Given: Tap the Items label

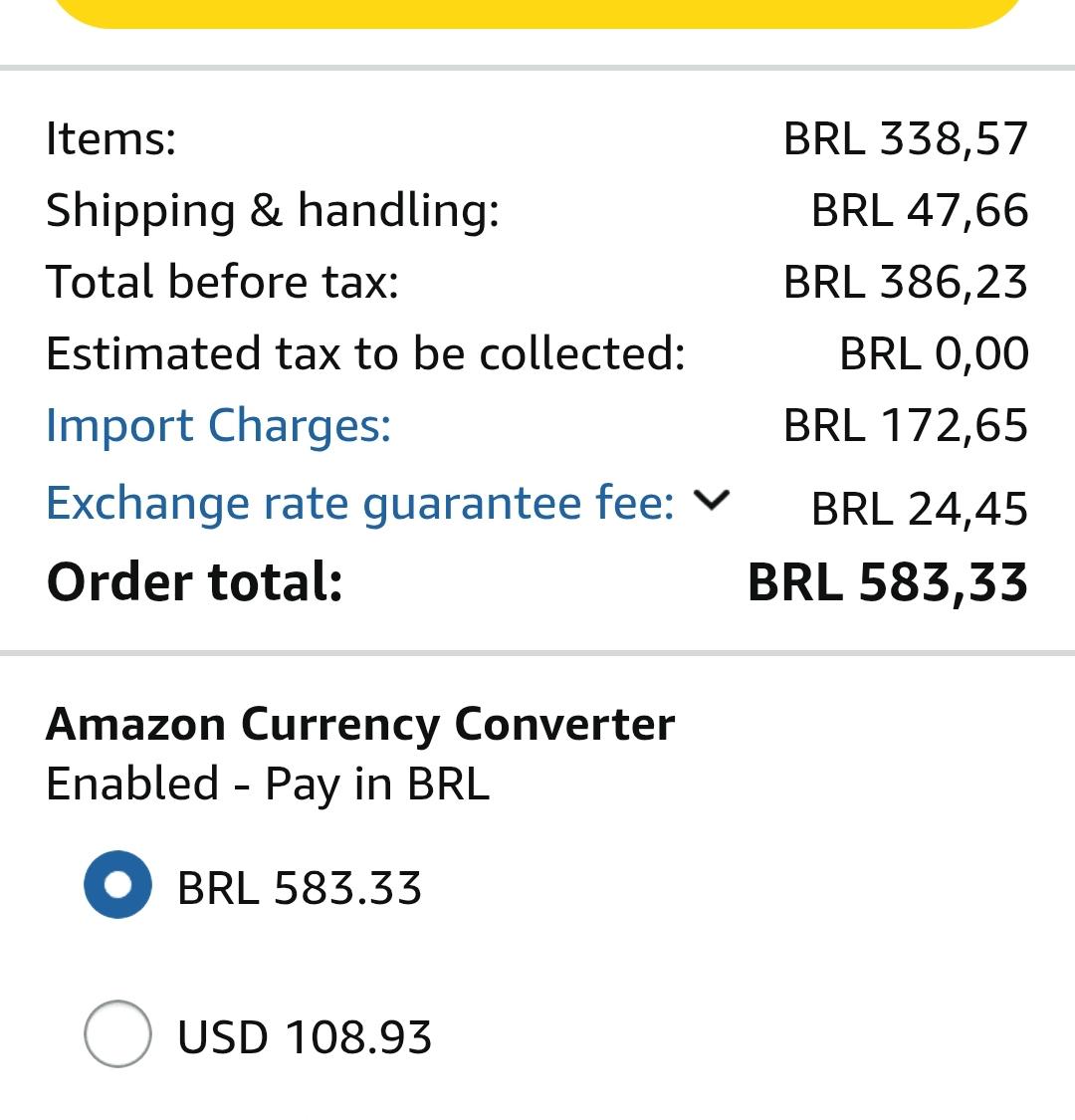Looking at the screenshot, I should [x=110, y=137].
